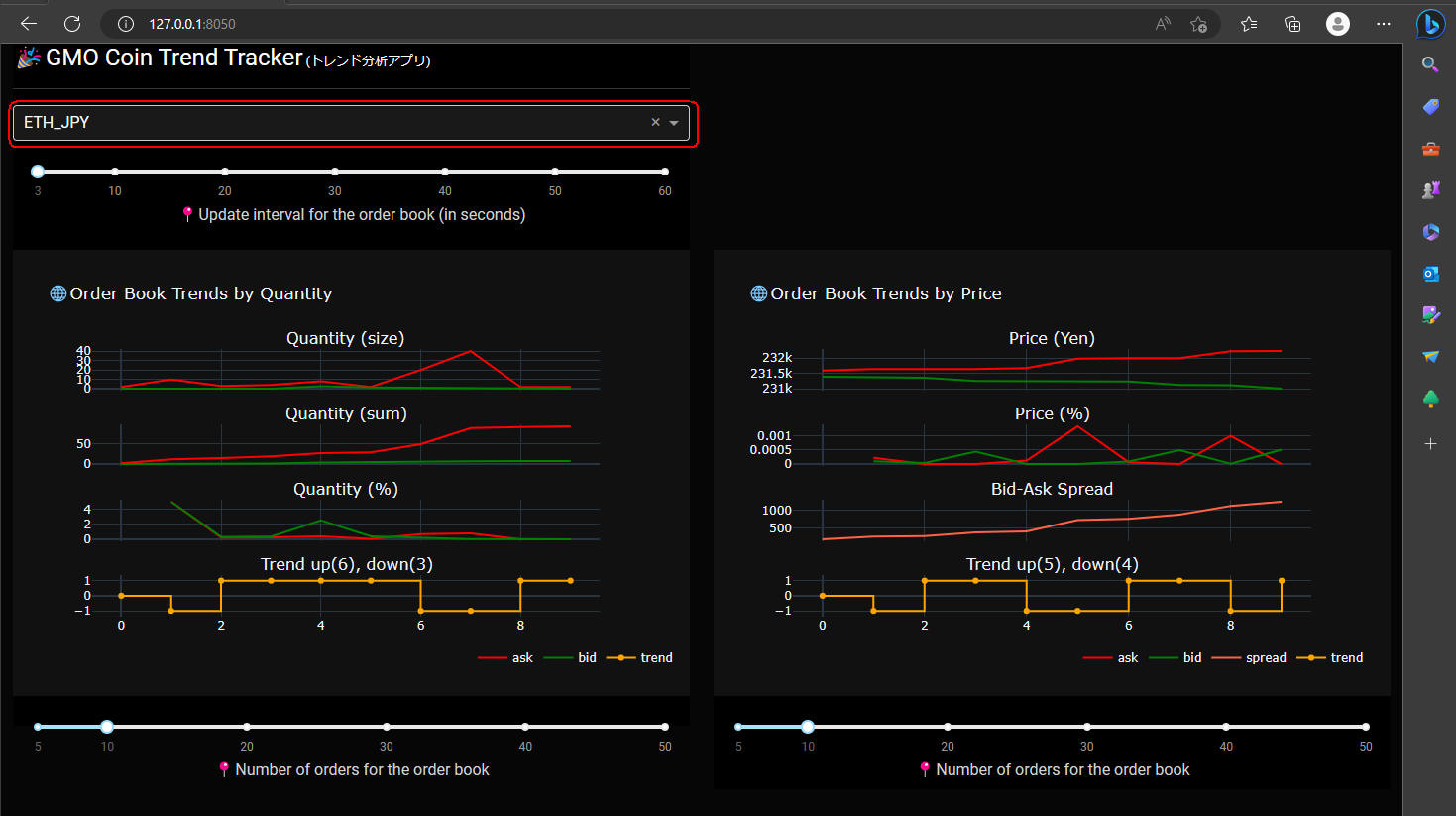
Task: Set Quantity panel order count to 40
Action: [x=525, y=727]
